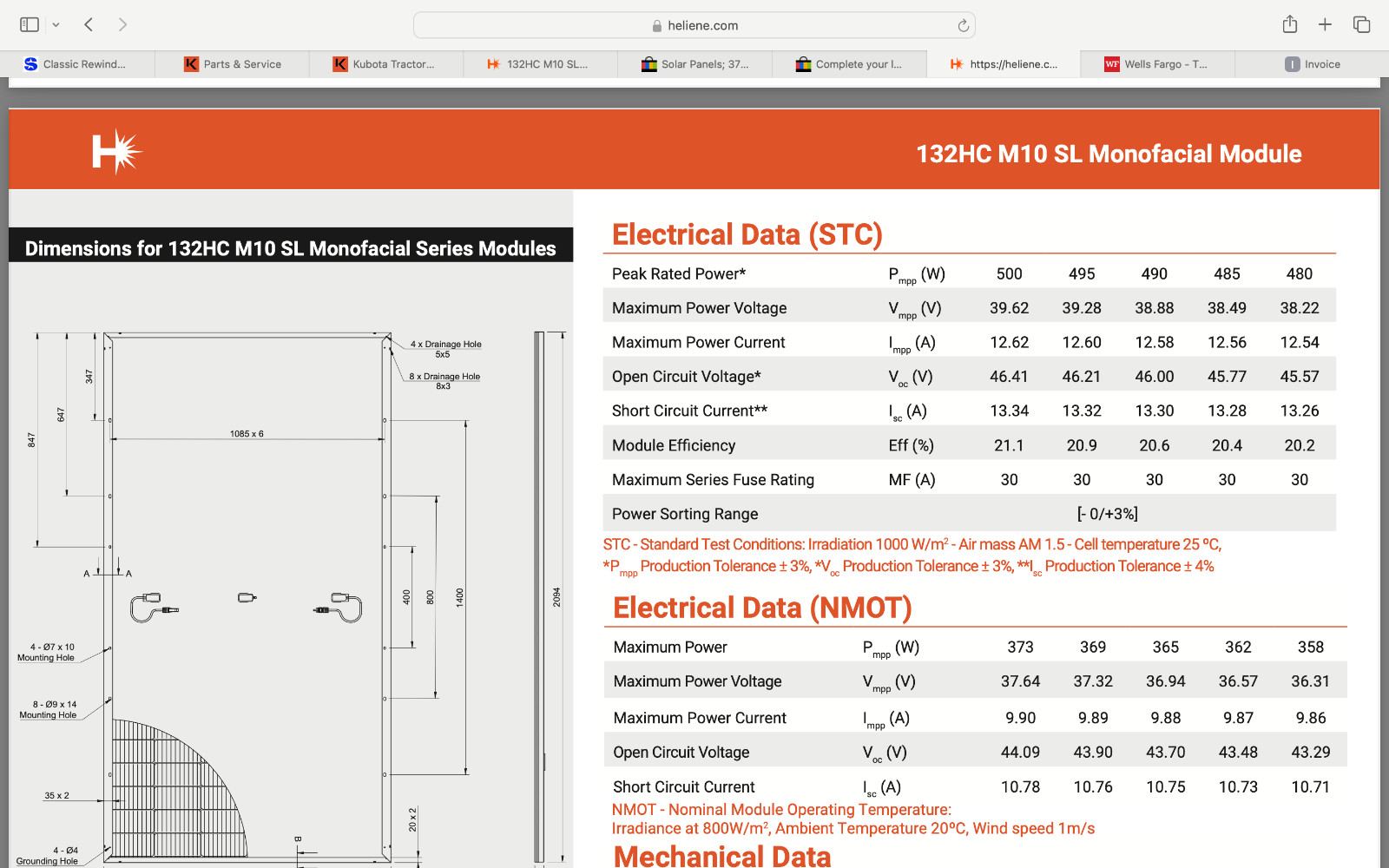Click the 1085 x 6 dimension label

[x=247, y=434]
